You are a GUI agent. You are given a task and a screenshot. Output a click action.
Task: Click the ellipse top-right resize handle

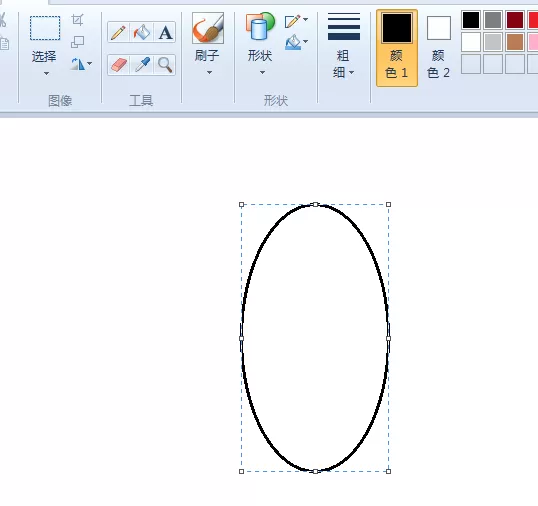388,204
